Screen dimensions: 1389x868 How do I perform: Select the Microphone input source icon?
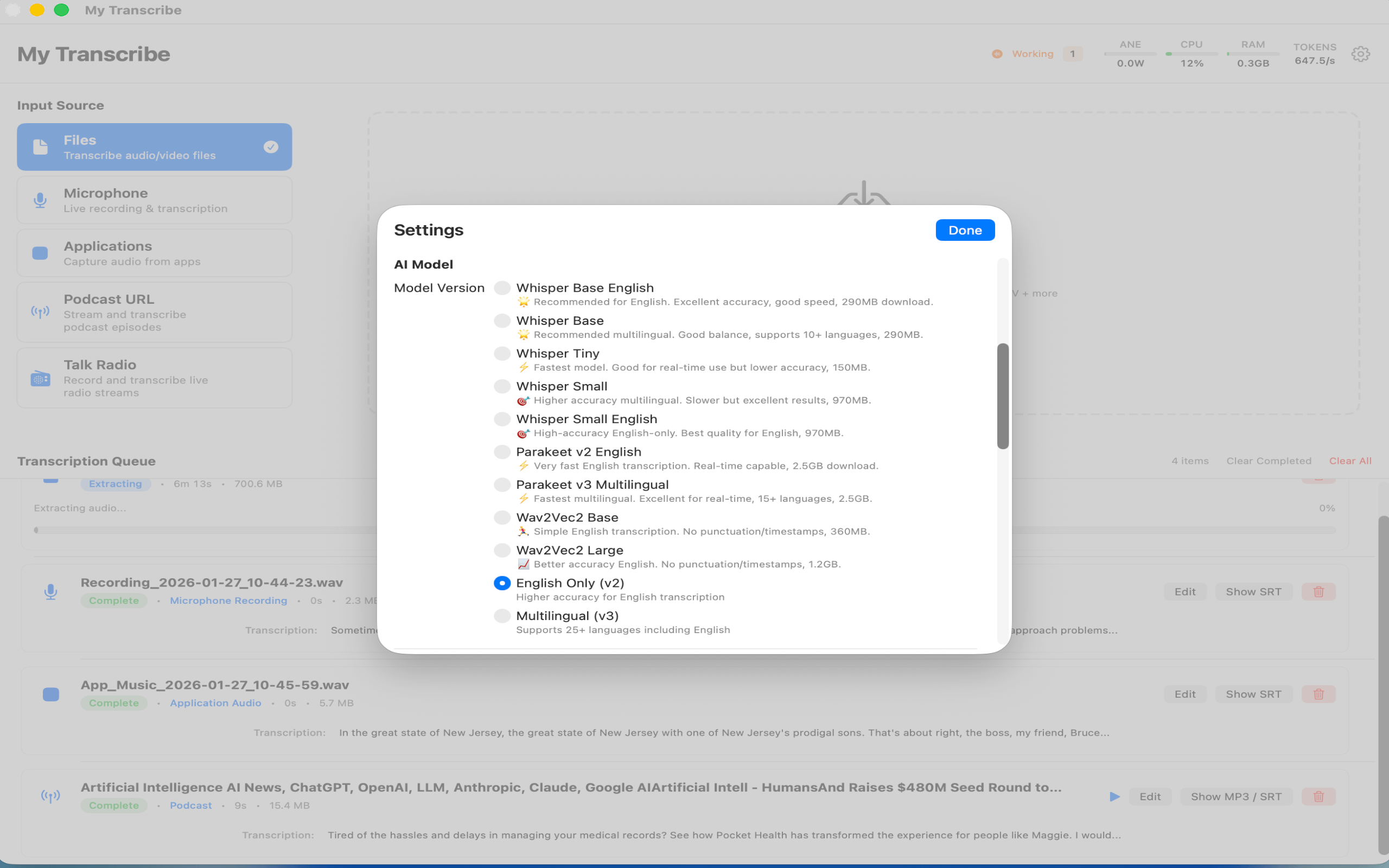pos(40,200)
